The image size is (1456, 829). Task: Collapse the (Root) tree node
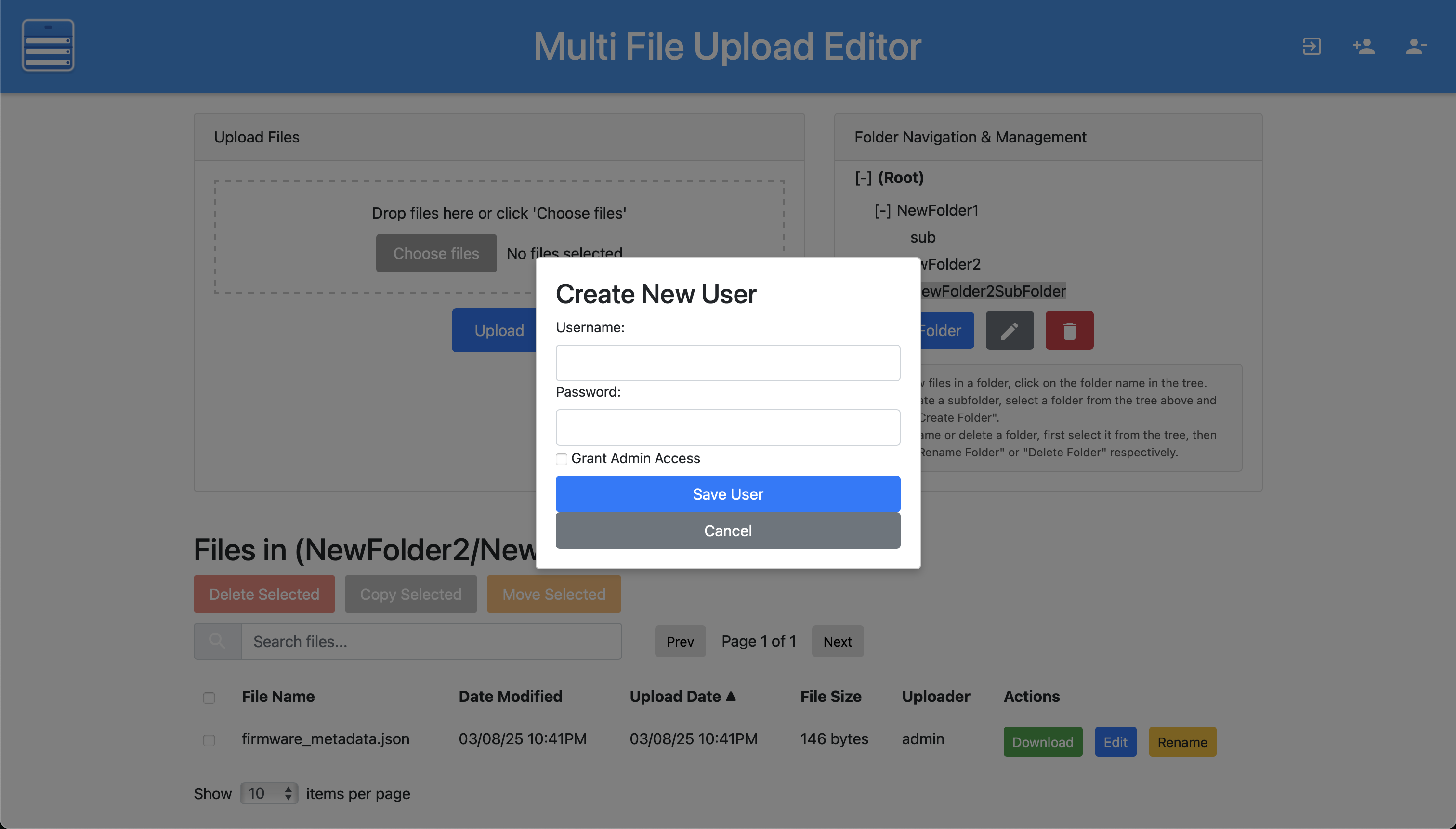pos(863,178)
